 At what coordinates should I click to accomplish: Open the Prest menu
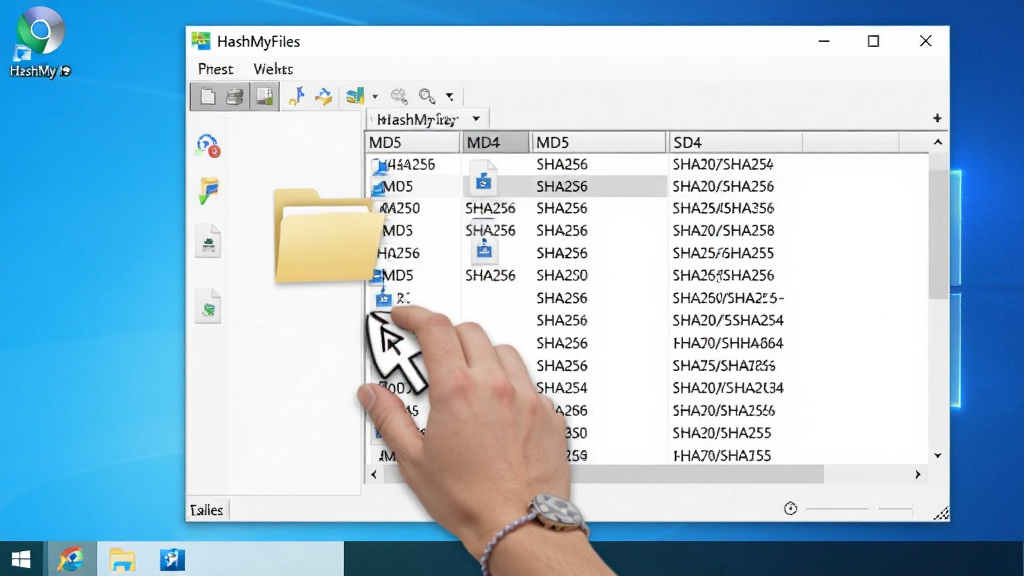(x=216, y=69)
